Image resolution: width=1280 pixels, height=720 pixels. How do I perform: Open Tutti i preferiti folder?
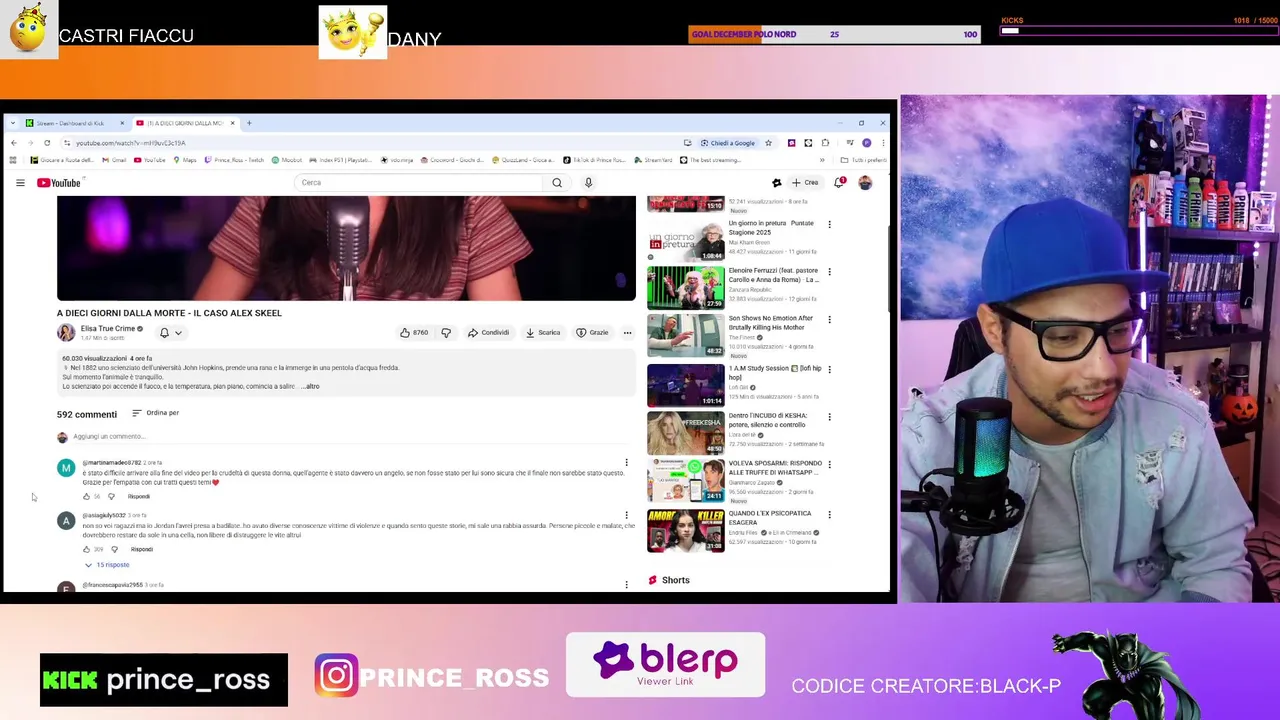point(864,160)
